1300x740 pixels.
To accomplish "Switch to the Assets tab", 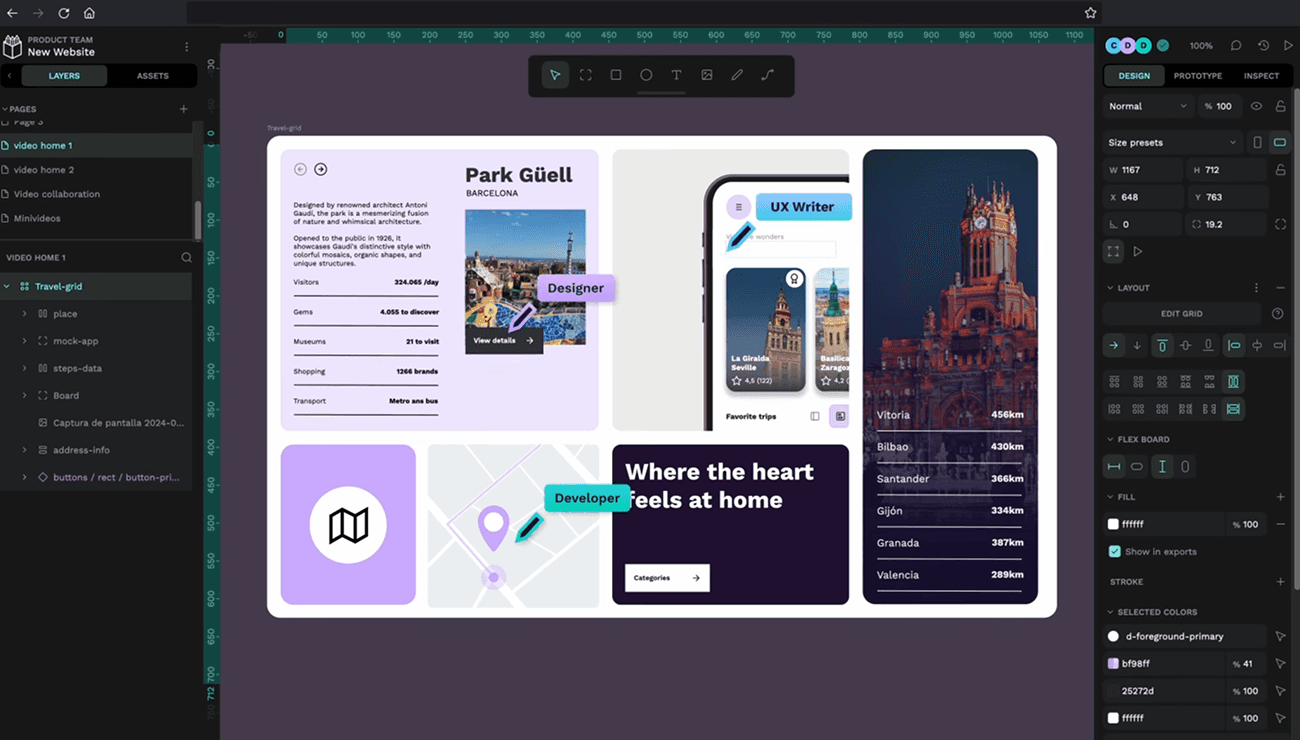I will [x=153, y=76].
